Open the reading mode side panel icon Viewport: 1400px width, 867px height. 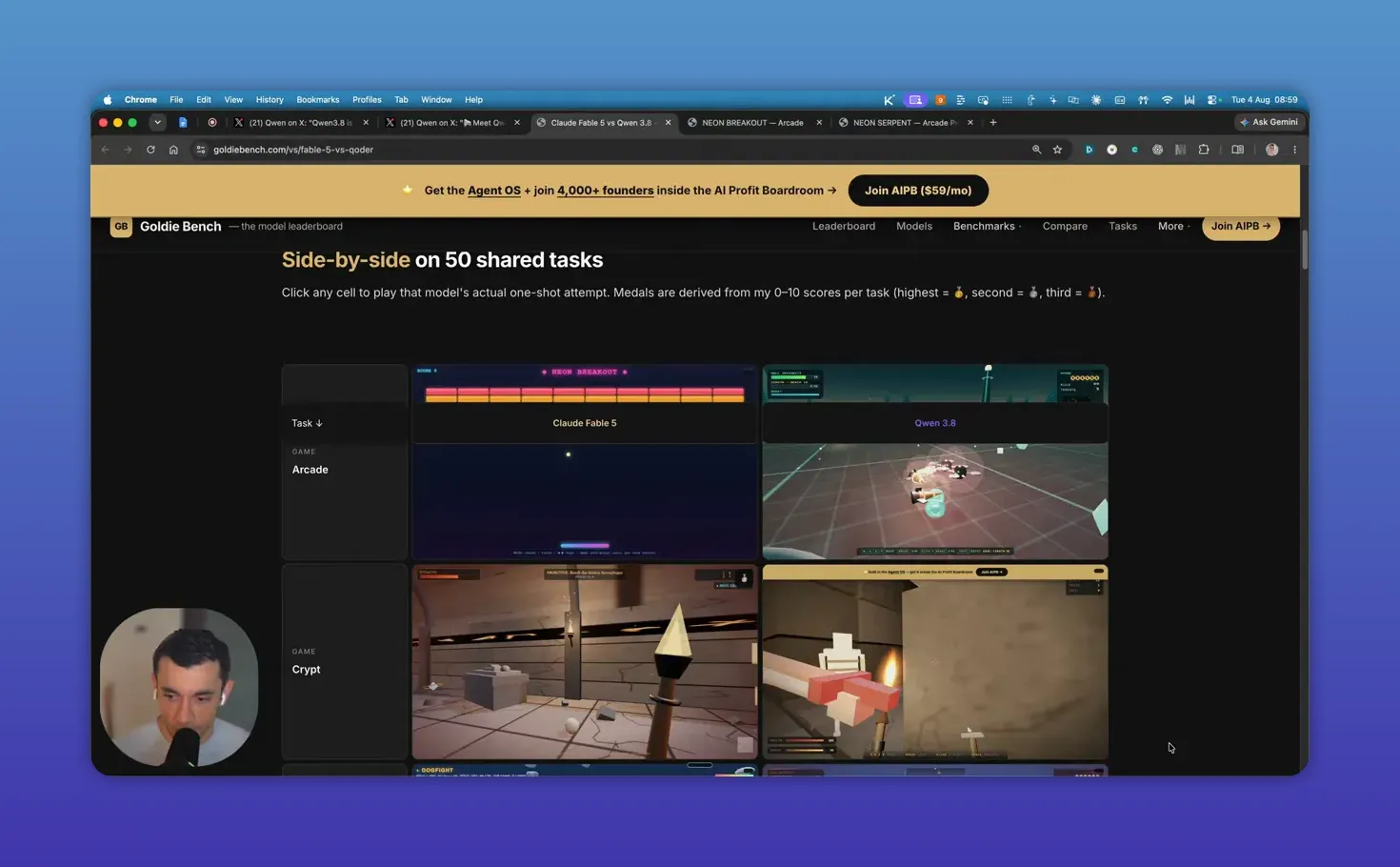pos(1237,150)
